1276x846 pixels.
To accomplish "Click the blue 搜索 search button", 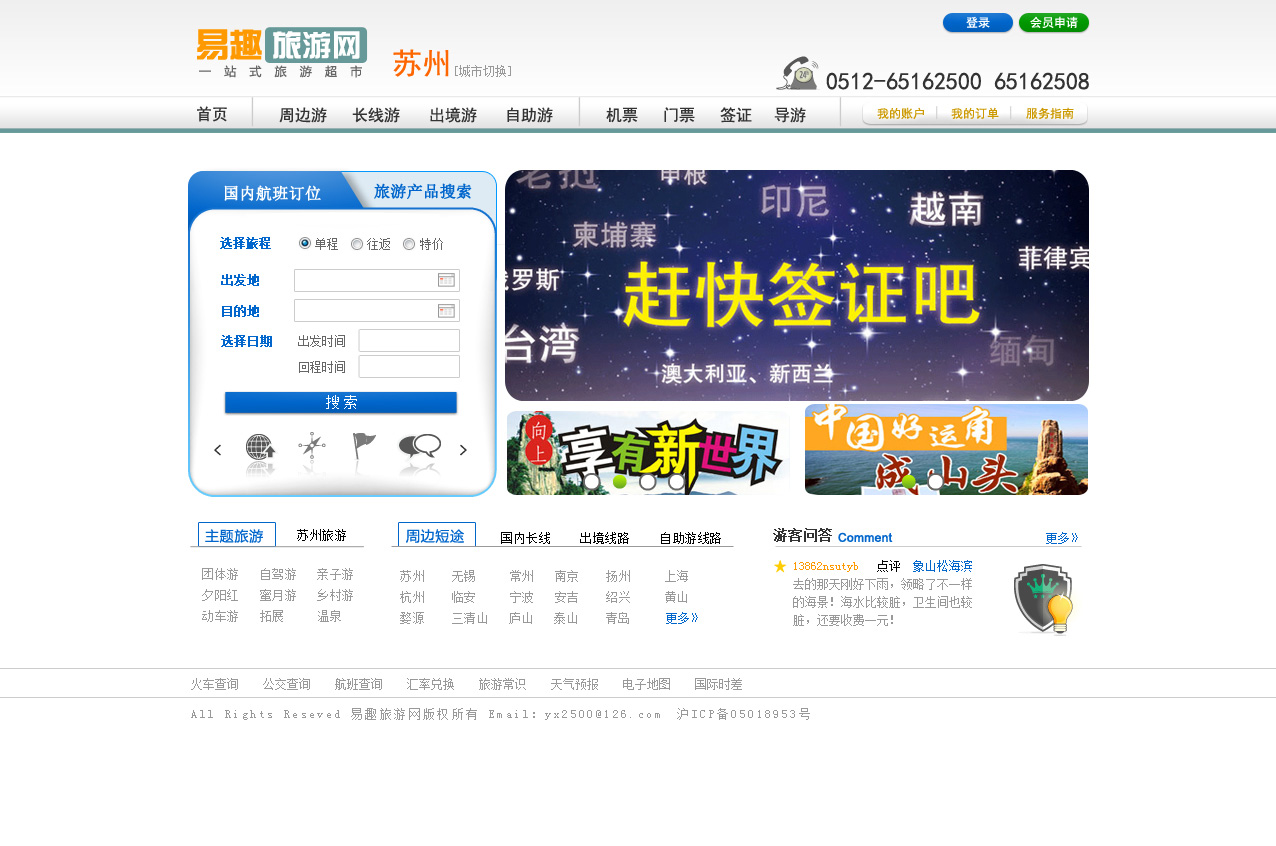I will tap(341, 403).
